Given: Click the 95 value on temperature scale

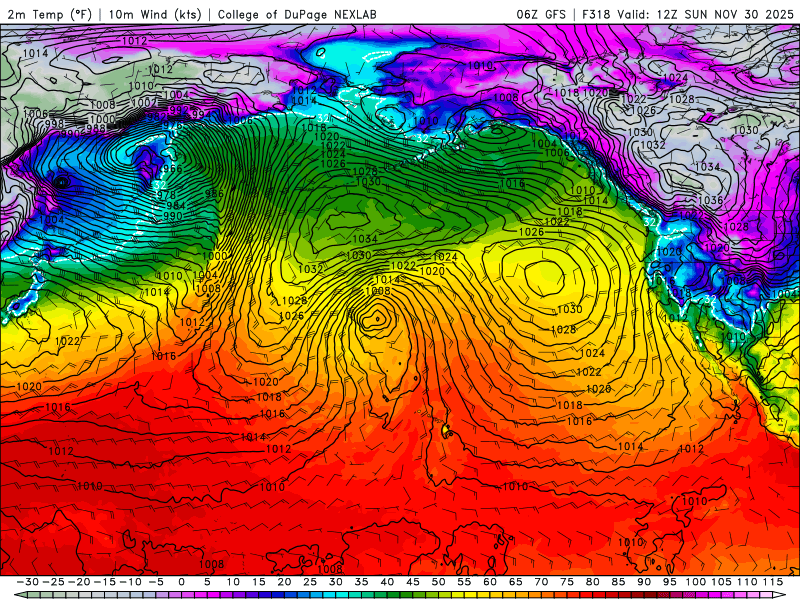Looking at the screenshot, I should [669, 582].
